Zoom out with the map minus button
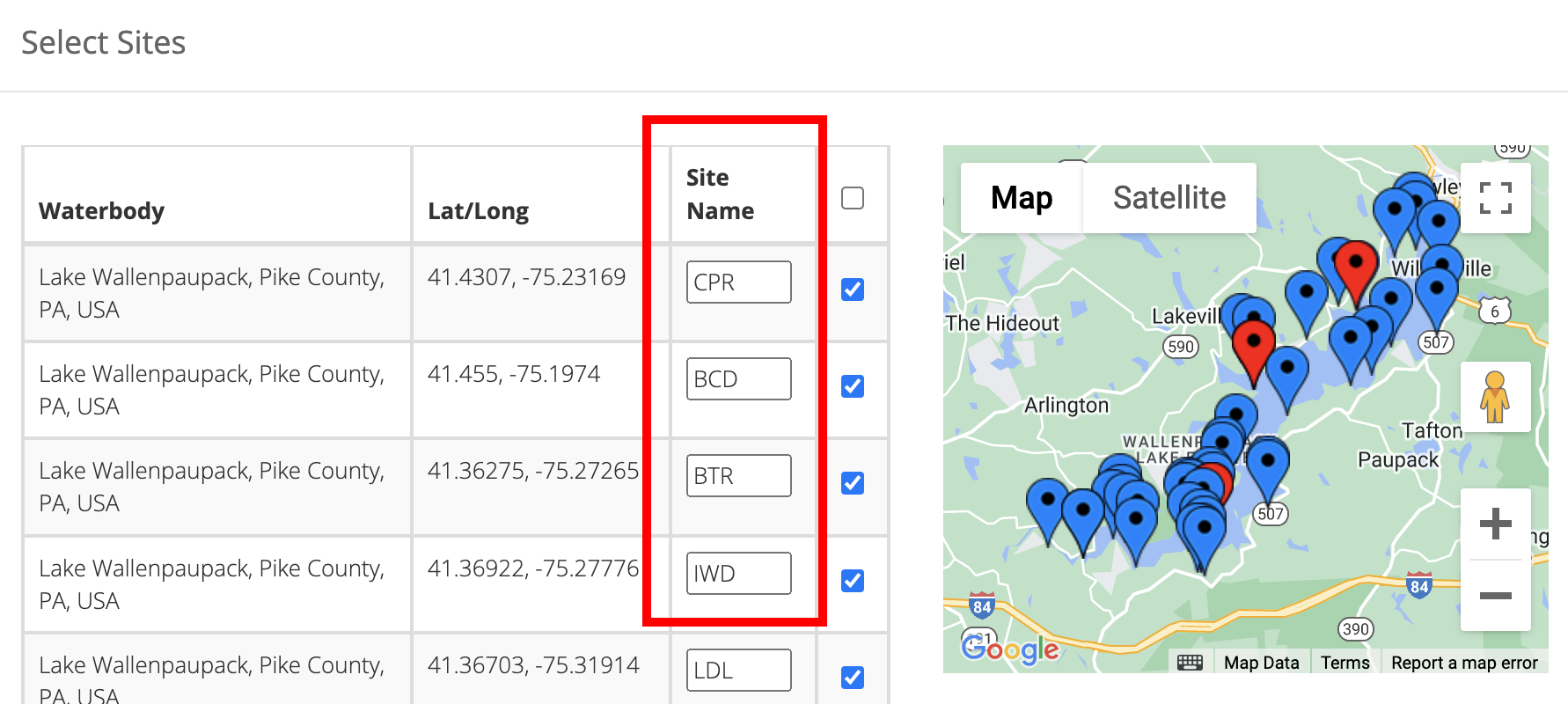The image size is (1568, 704). click(1495, 596)
